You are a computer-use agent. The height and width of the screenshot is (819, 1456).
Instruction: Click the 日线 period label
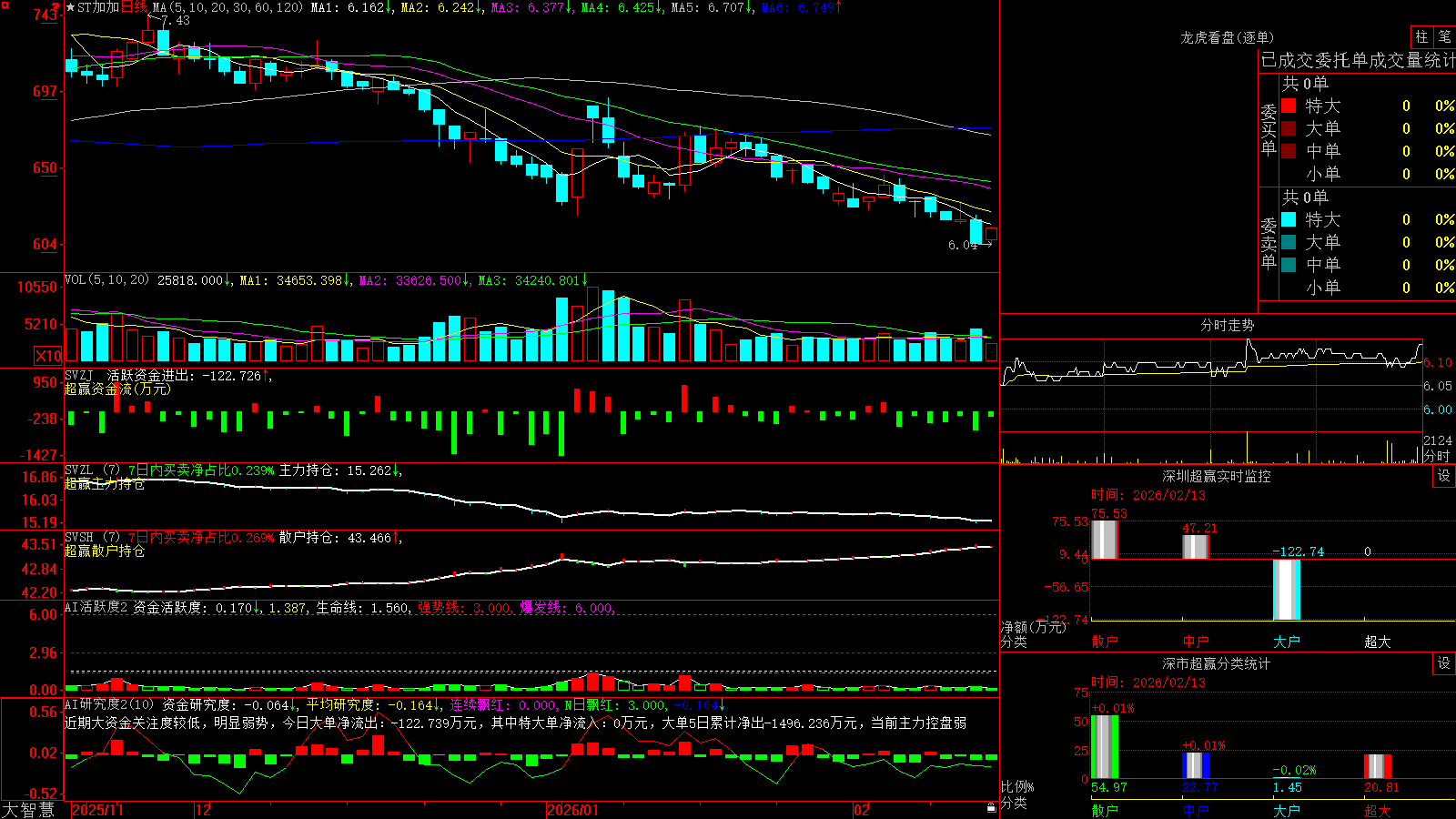pos(134,7)
